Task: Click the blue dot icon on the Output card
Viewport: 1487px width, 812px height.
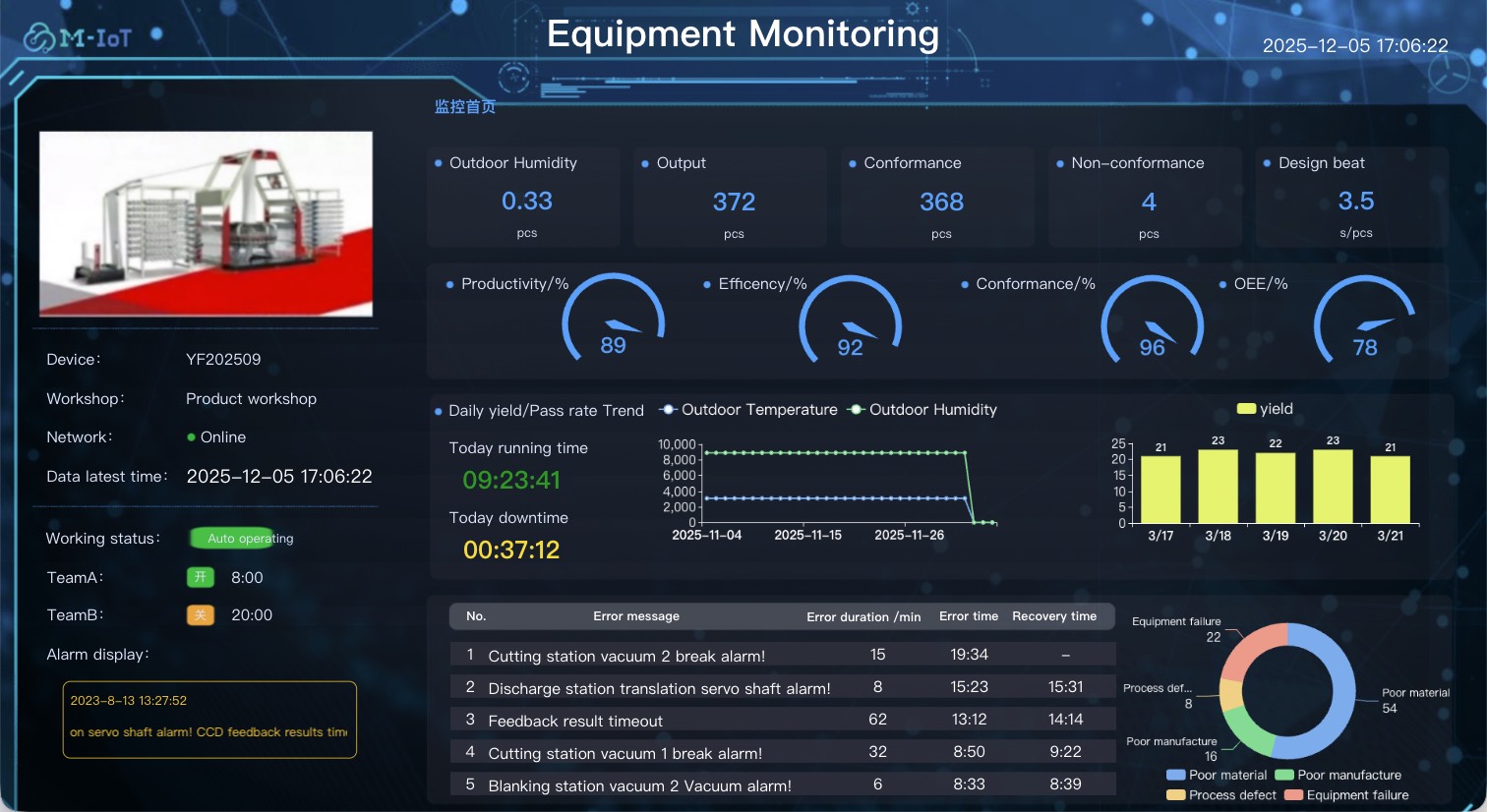Action: (x=643, y=162)
